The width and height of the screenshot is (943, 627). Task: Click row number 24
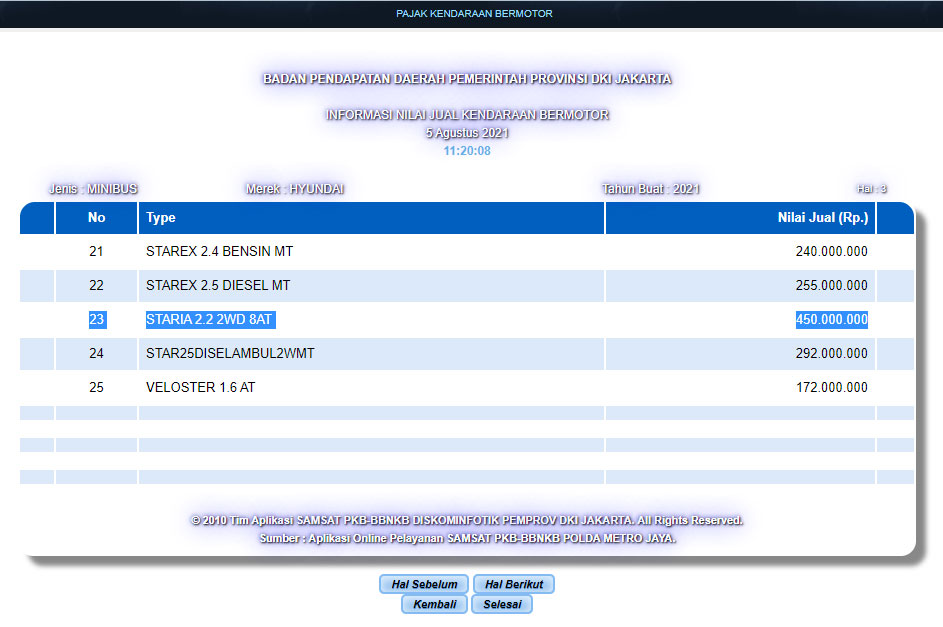tap(96, 353)
